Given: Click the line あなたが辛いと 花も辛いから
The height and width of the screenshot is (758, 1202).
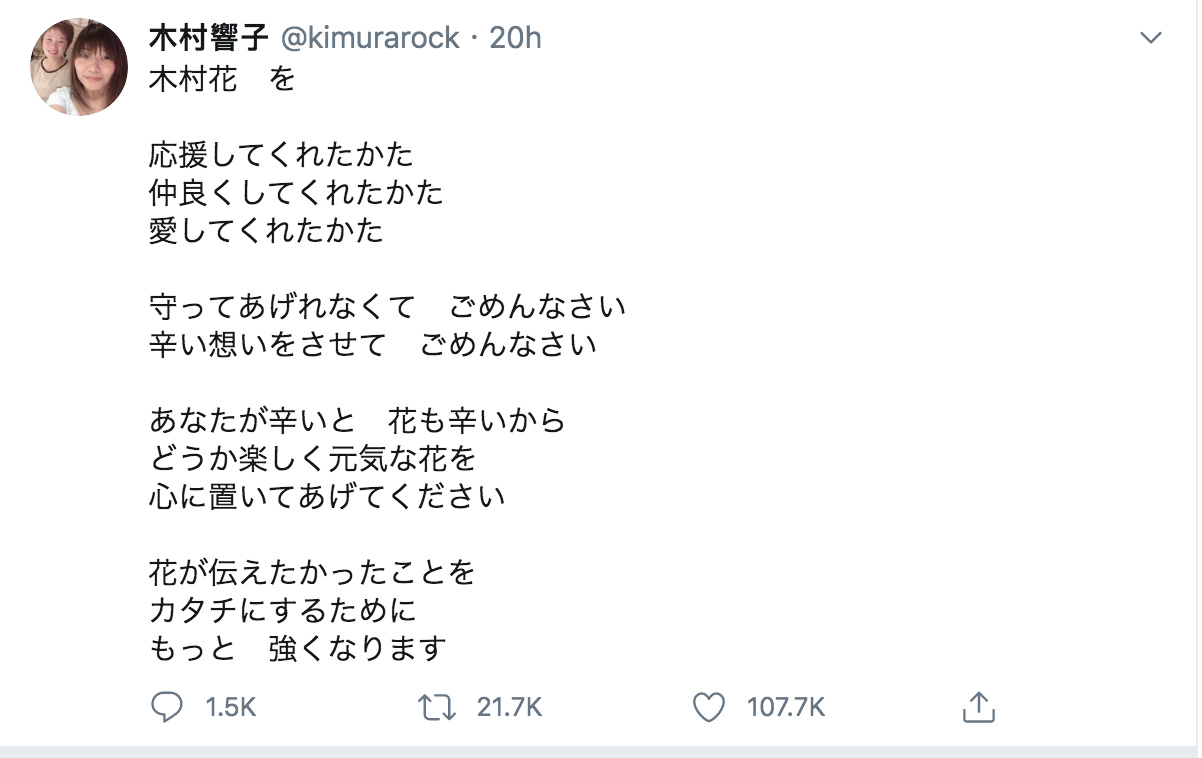Looking at the screenshot, I should (x=357, y=420).
